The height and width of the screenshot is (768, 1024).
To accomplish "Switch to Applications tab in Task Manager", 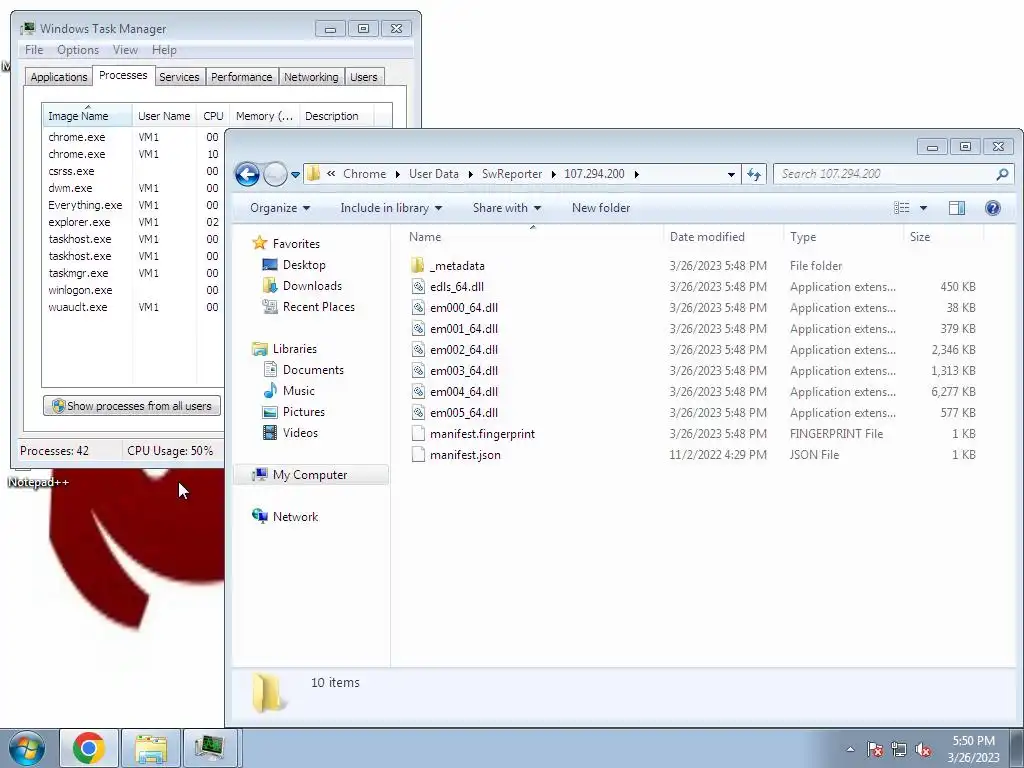I will (x=59, y=76).
